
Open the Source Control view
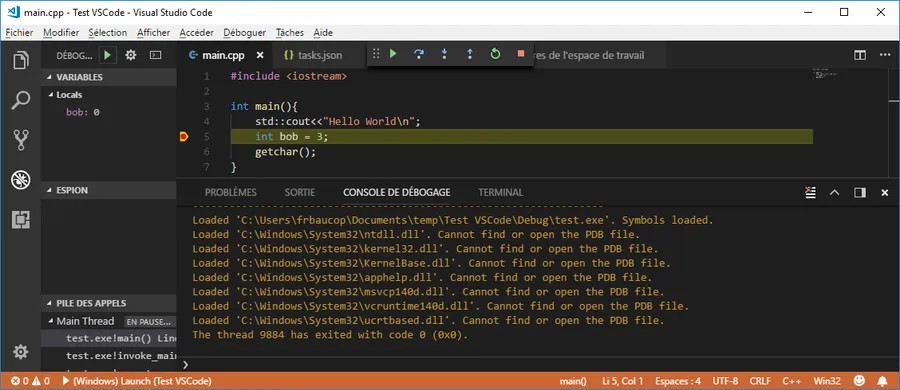(21, 140)
